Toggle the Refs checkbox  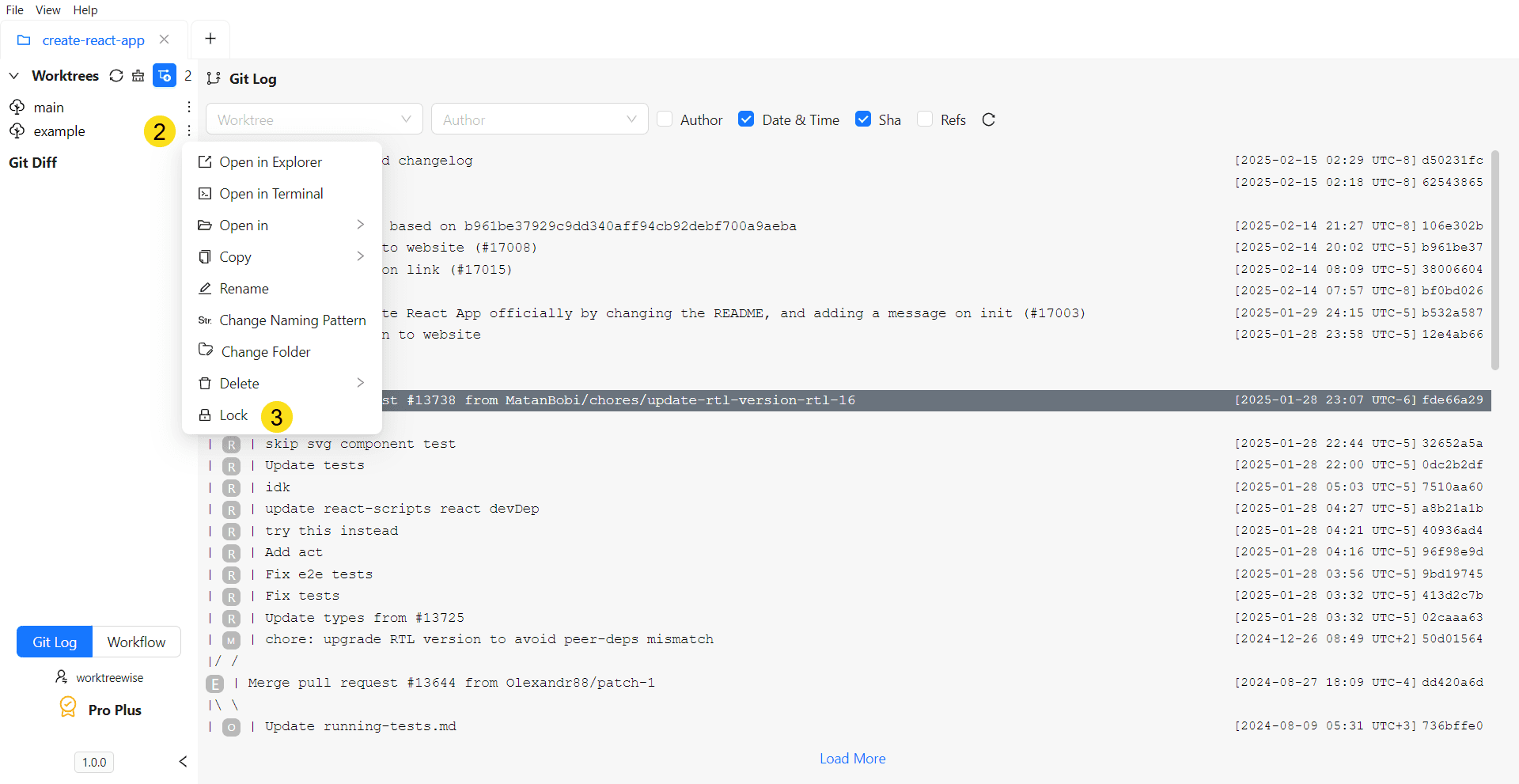pos(925,119)
